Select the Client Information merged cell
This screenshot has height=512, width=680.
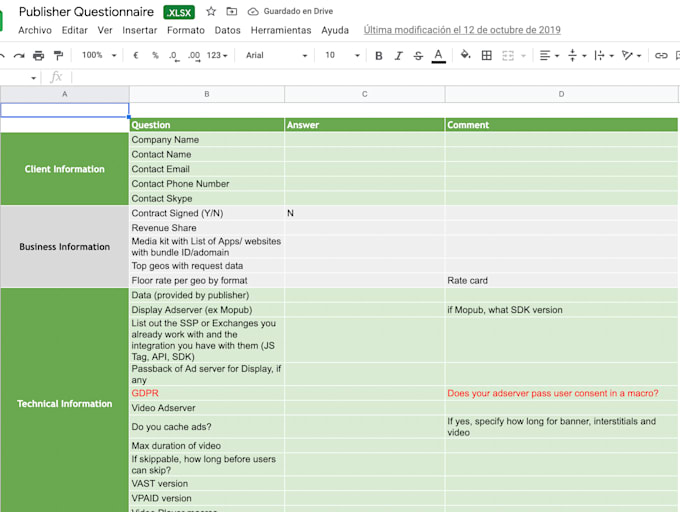point(65,169)
